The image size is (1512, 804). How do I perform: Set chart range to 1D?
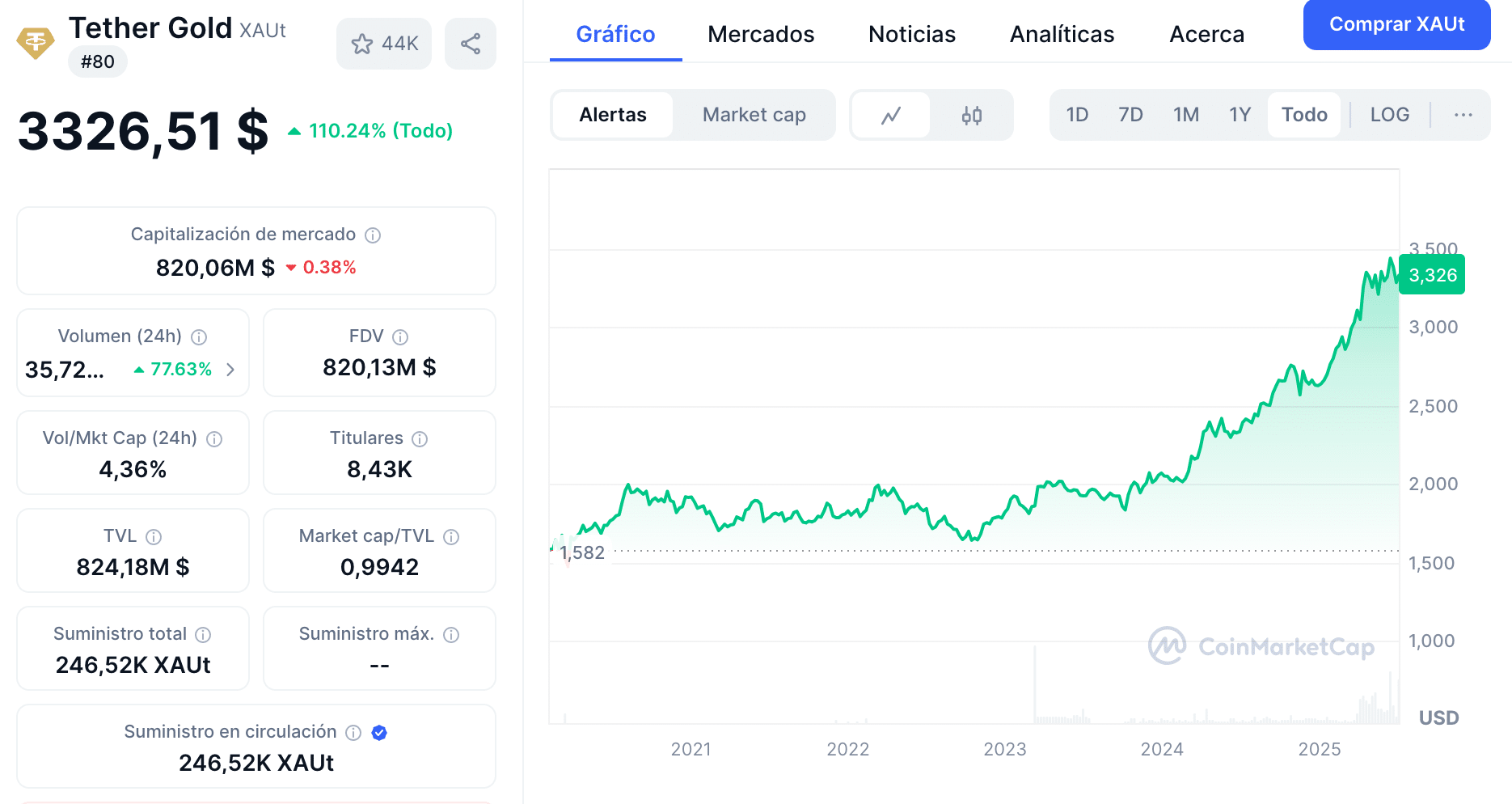(1077, 115)
